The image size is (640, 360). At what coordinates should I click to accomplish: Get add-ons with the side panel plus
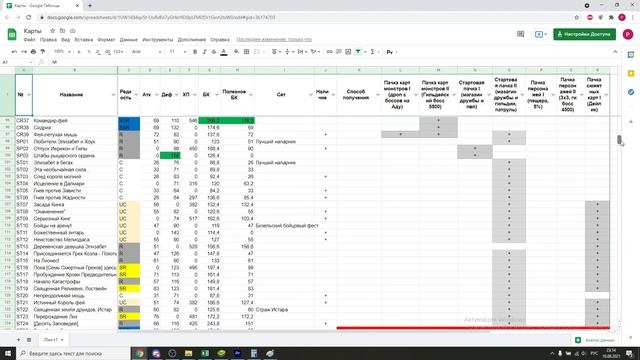631,122
